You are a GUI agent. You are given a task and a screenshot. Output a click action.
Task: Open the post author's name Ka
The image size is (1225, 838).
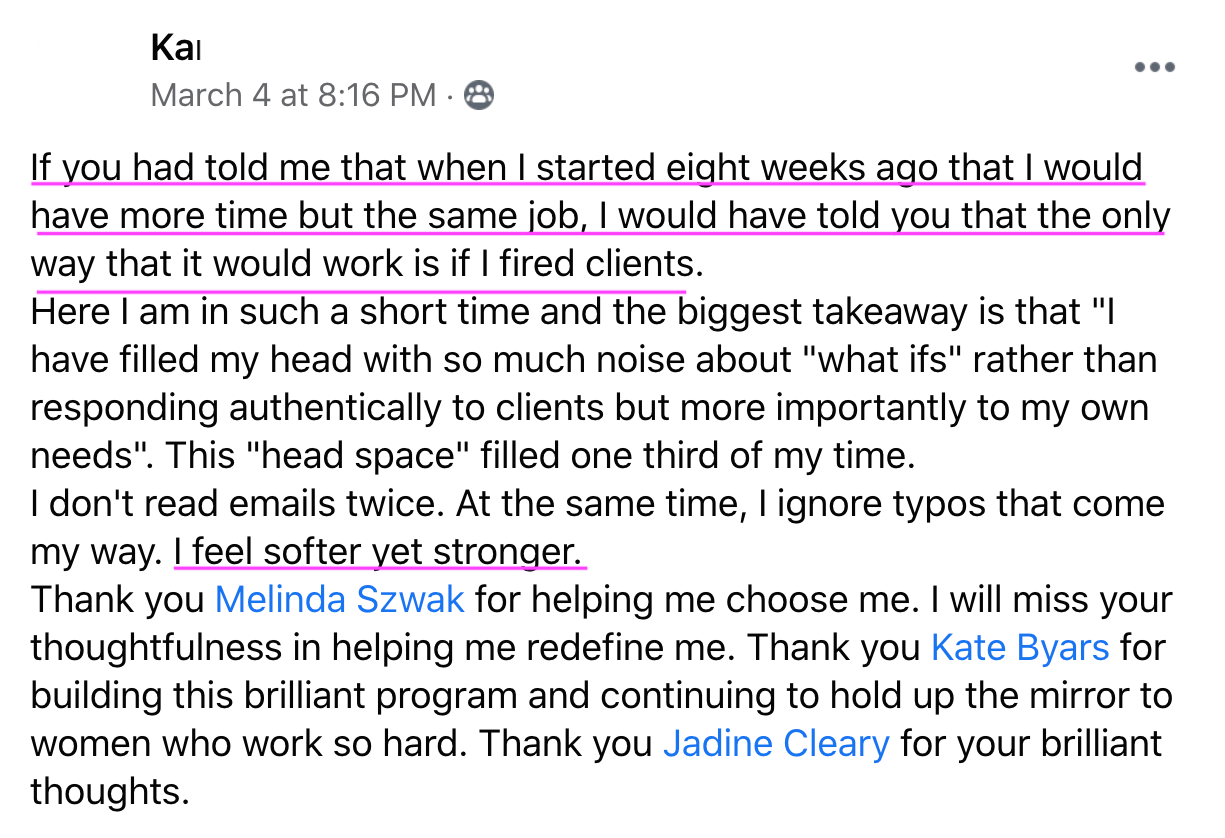pos(176,46)
